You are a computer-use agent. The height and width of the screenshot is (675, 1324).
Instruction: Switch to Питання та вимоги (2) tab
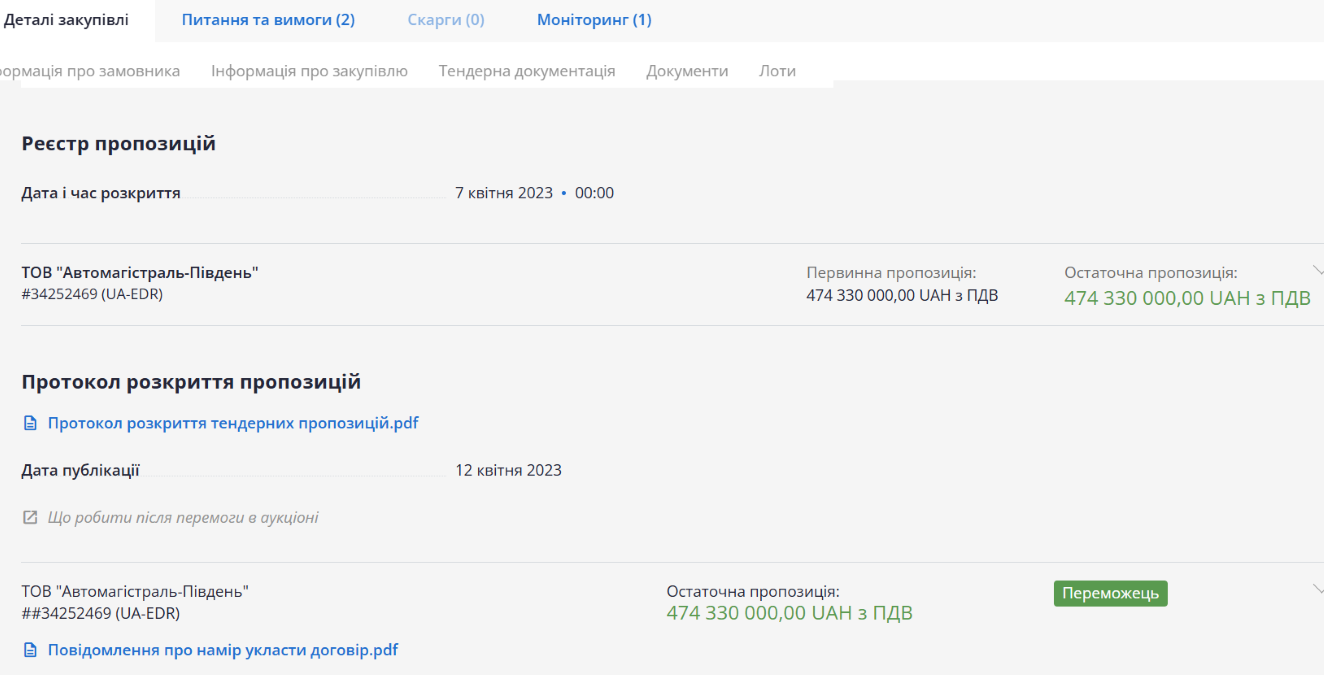(x=268, y=20)
